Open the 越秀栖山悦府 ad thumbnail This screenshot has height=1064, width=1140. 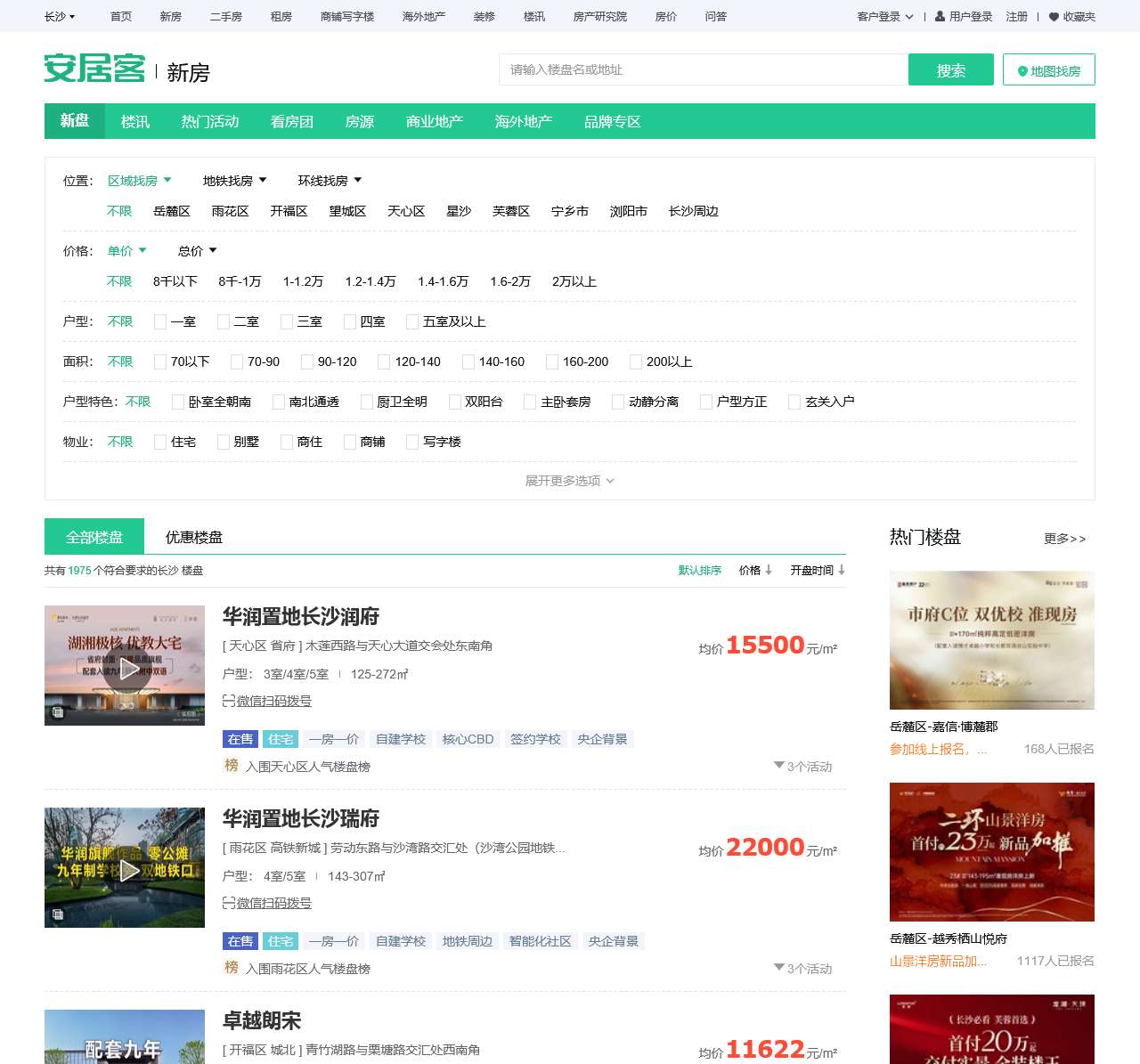coord(992,852)
